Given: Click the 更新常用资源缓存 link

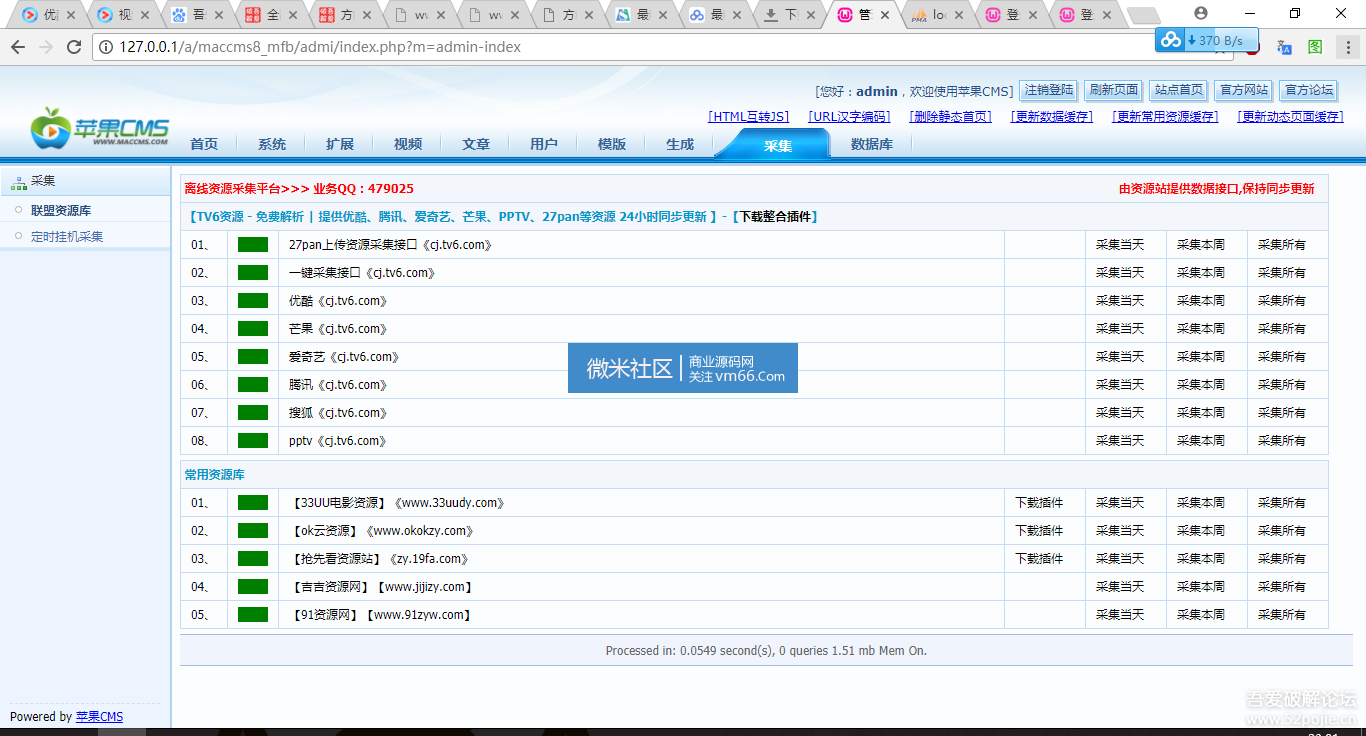Looking at the screenshot, I should pyautogui.click(x=1165, y=117).
